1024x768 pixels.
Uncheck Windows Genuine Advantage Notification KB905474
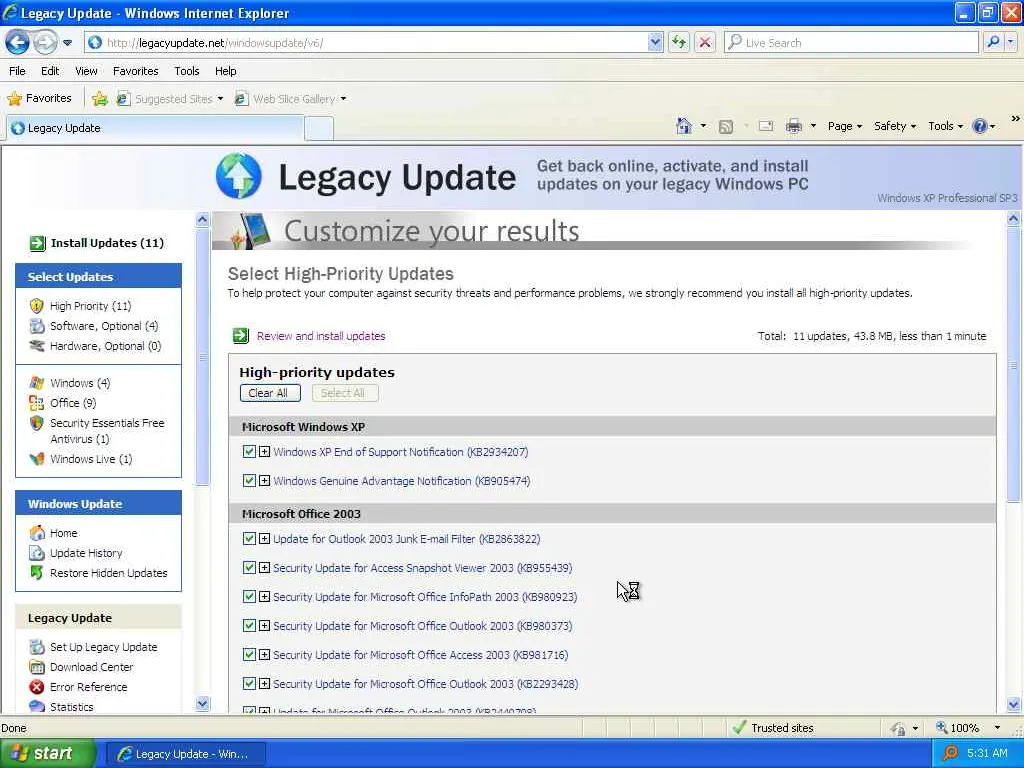tap(249, 481)
